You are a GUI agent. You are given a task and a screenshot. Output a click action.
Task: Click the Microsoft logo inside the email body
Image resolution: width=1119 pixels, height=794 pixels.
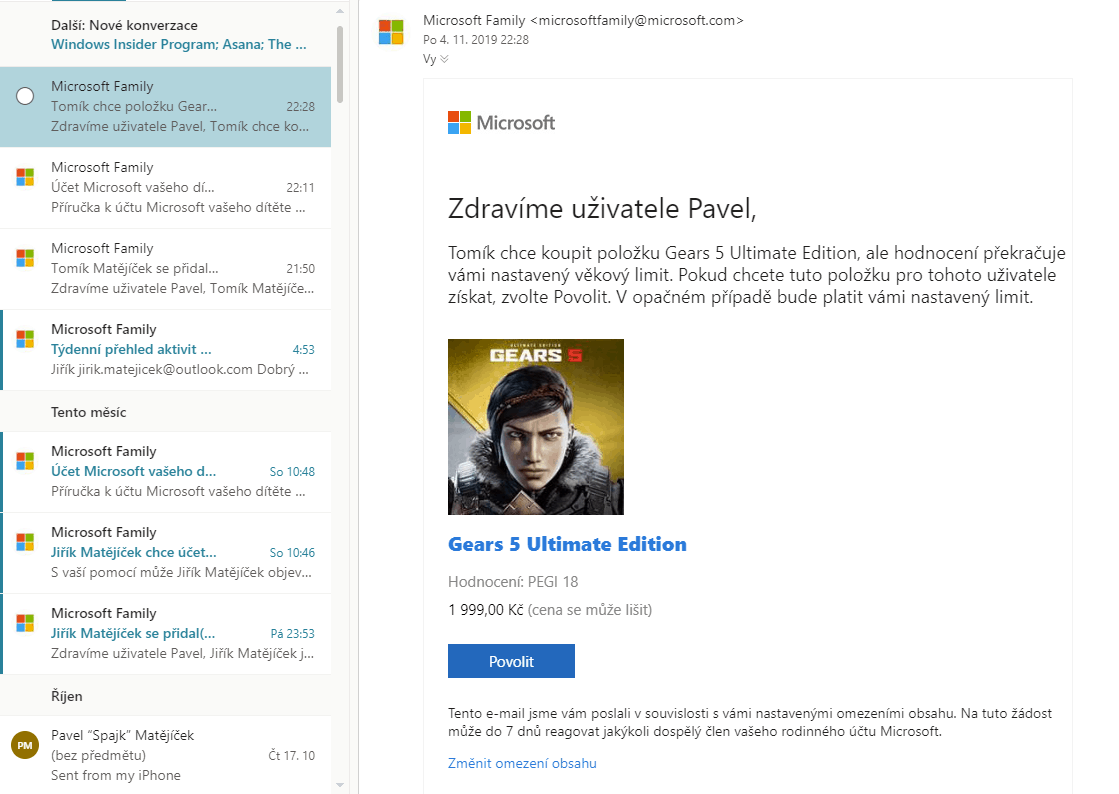(501, 123)
